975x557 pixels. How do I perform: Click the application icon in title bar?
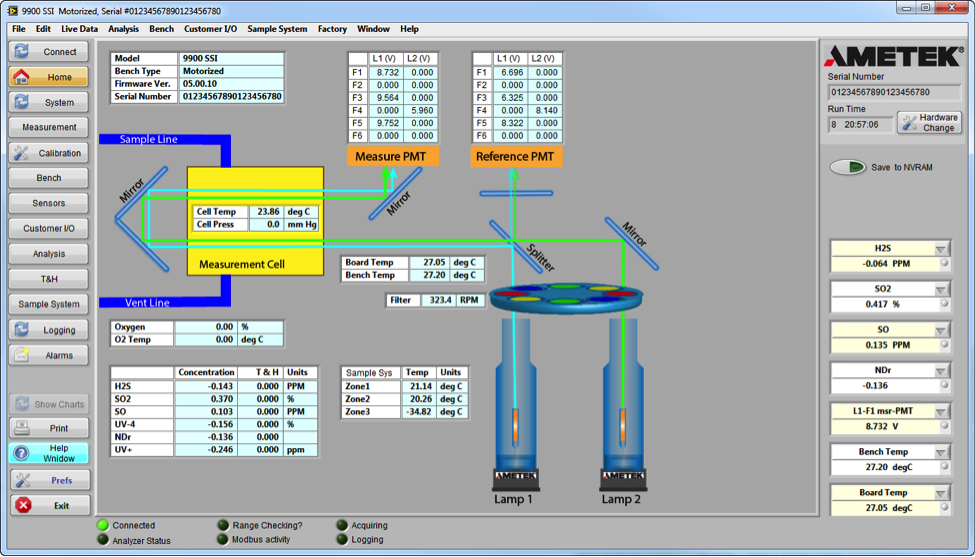pyautogui.click(x=12, y=11)
